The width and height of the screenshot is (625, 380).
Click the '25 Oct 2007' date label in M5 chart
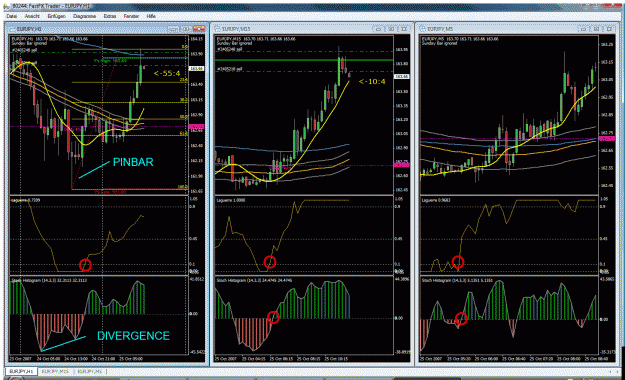pyautogui.click(x=431, y=358)
